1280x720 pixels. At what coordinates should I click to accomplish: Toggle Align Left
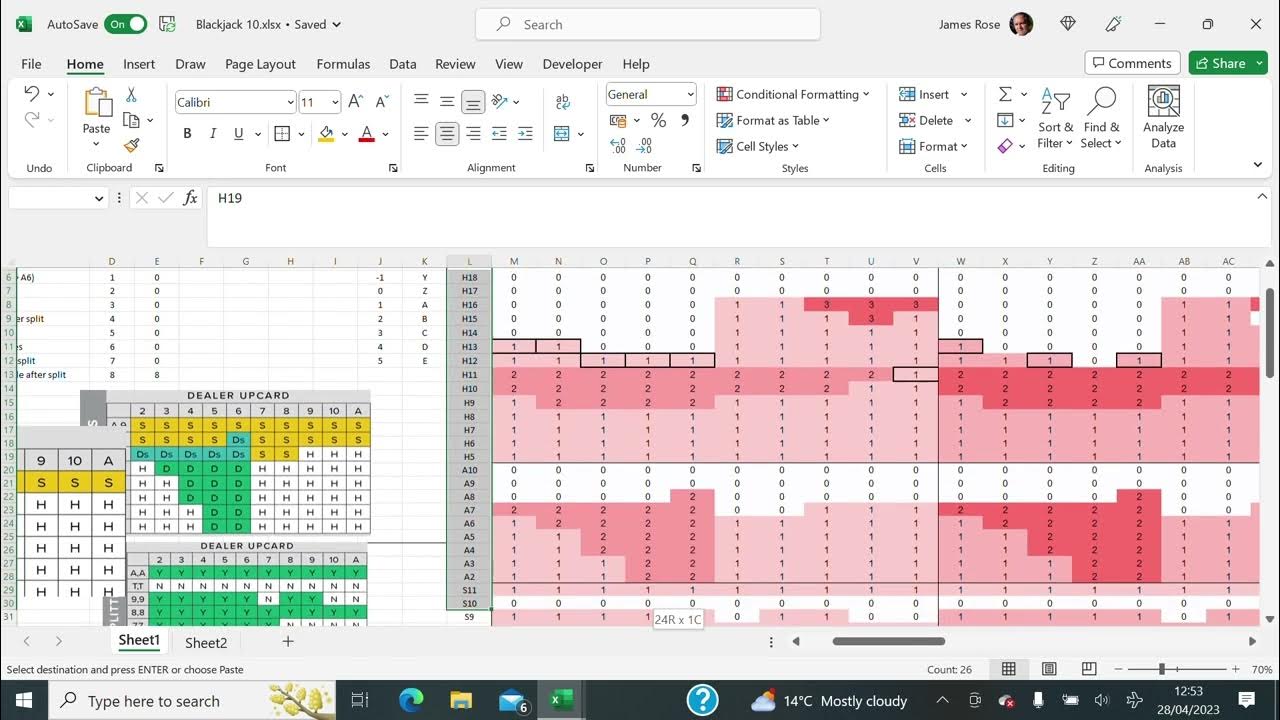(421, 133)
